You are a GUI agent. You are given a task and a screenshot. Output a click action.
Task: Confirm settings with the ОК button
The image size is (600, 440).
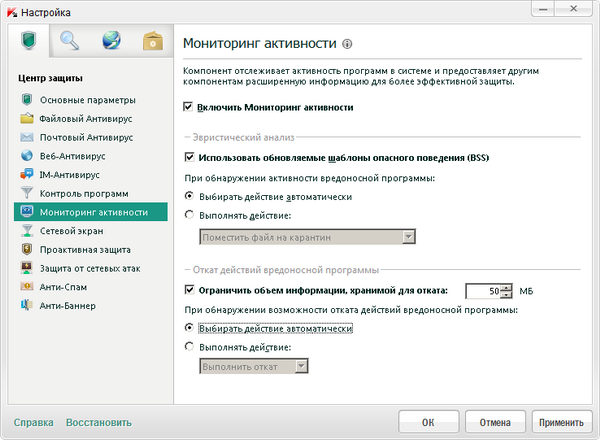428,422
